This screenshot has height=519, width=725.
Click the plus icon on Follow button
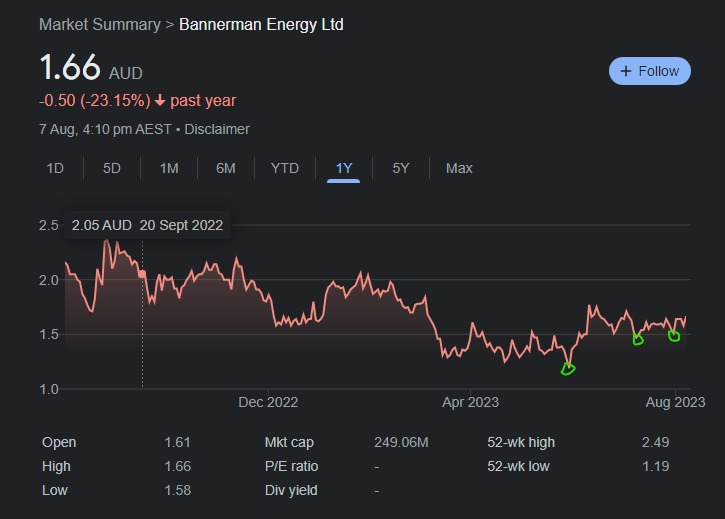[x=626, y=71]
